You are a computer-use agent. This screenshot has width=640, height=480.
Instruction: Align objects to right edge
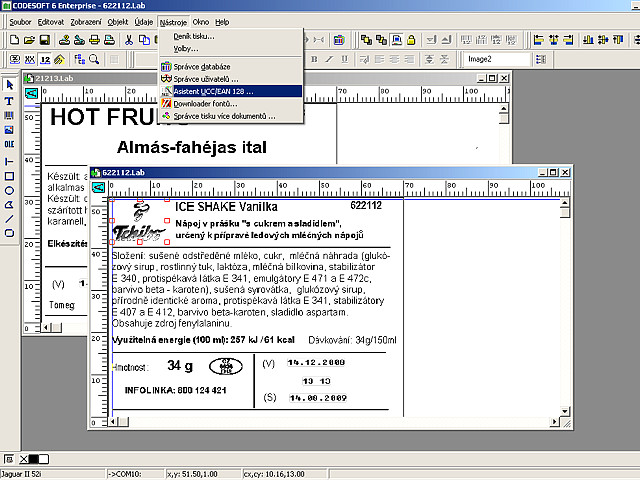coord(569,40)
